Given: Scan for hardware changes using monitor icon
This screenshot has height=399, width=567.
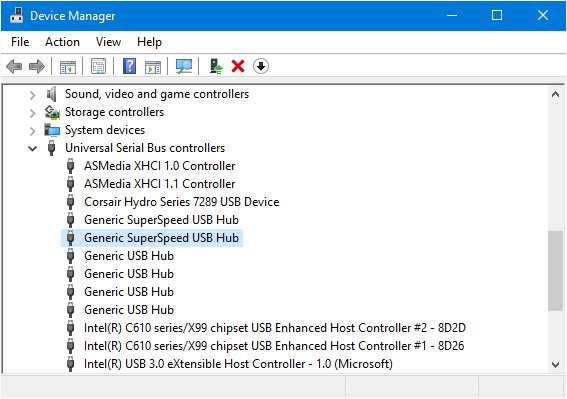Looking at the screenshot, I should click(x=184, y=67).
